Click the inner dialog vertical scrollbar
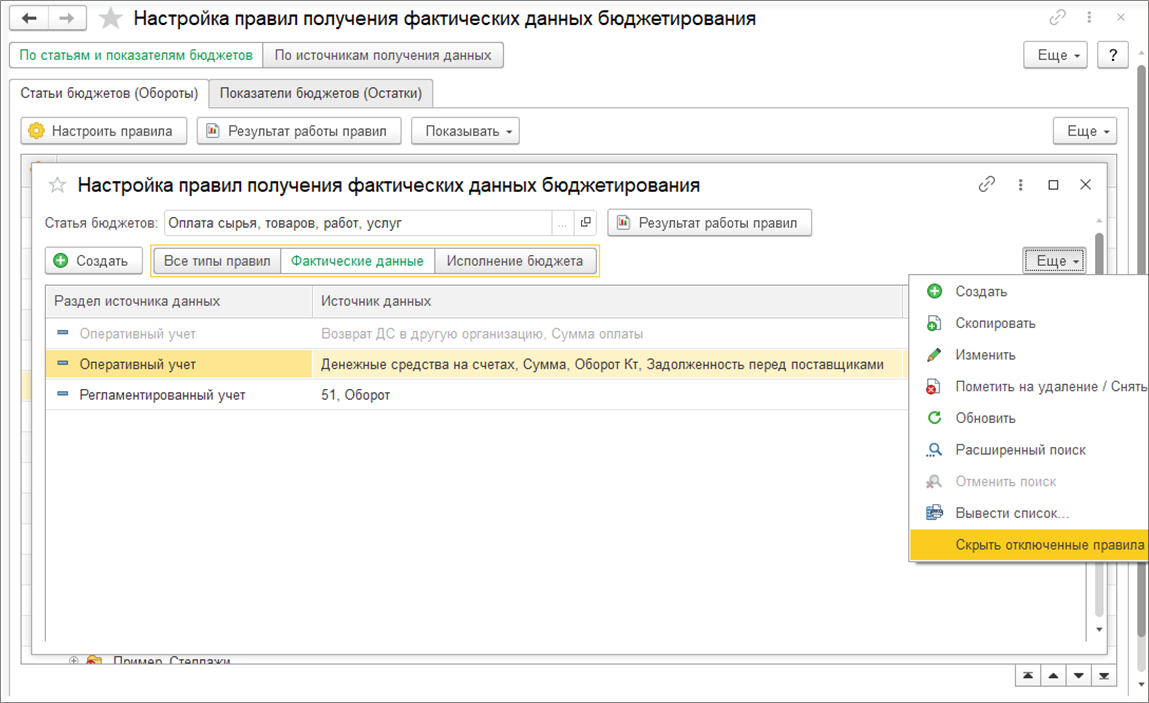1149x703 pixels. 1099,425
